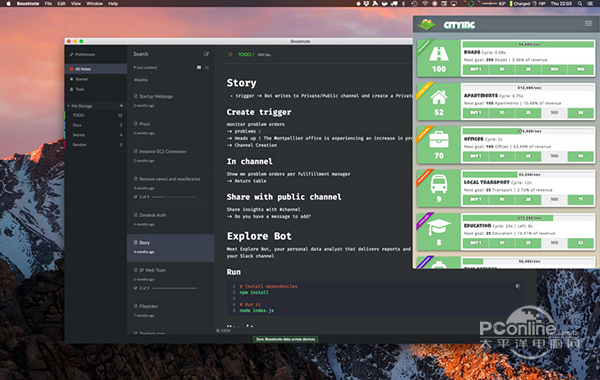Switch note list to compact view
Image resolution: width=600 pixels, height=380 pixels.
pos(207,67)
